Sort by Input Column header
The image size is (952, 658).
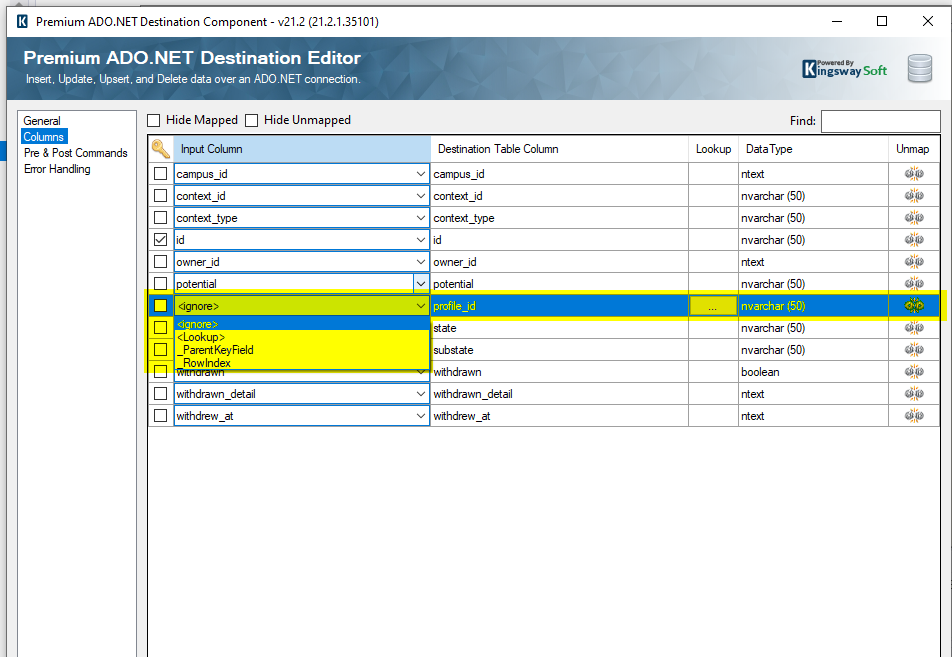(x=302, y=149)
